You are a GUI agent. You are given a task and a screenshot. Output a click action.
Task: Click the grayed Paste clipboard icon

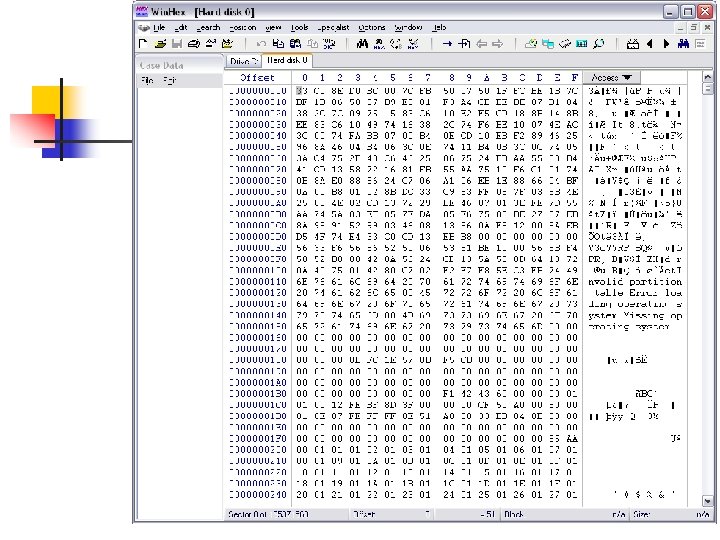pyautogui.click(x=312, y=44)
